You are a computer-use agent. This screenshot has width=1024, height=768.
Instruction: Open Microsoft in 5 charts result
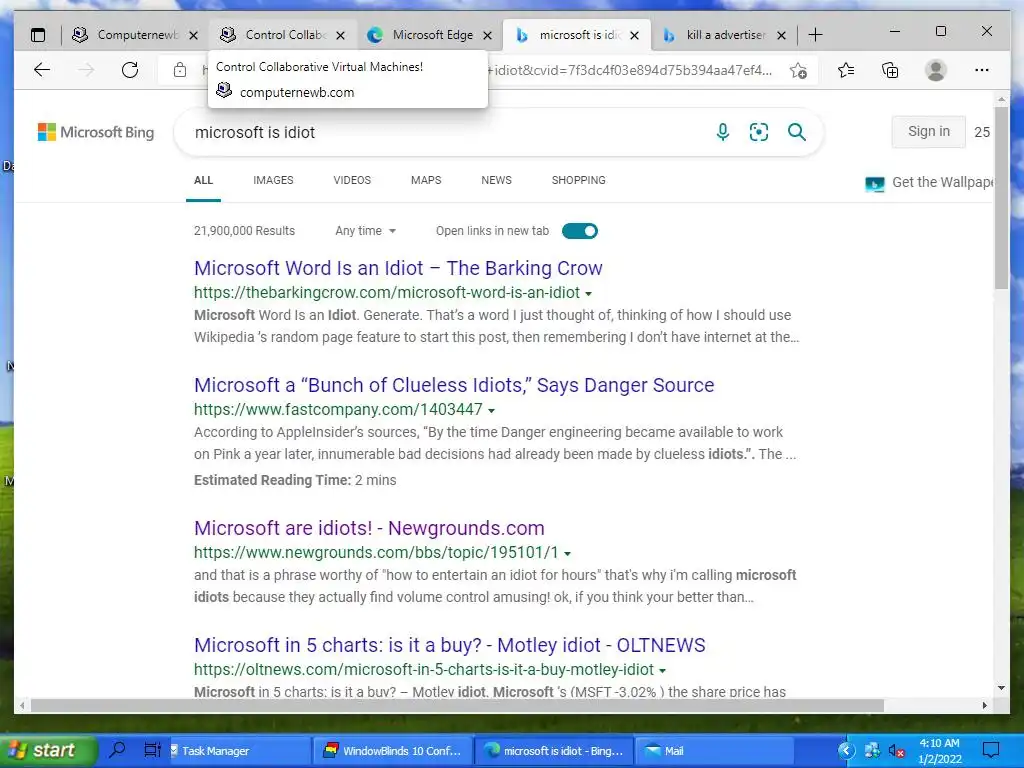[x=449, y=645]
